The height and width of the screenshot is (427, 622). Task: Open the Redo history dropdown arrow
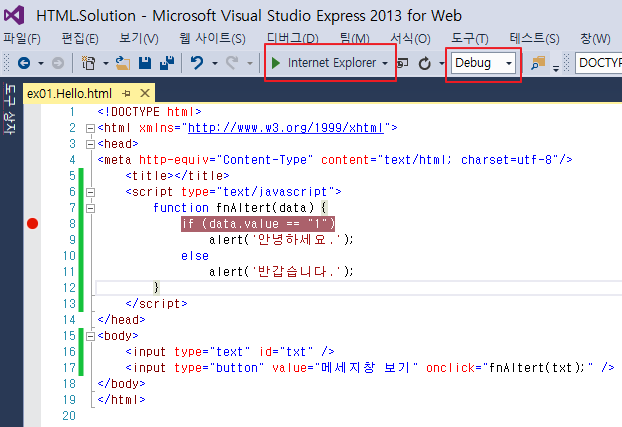250,63
